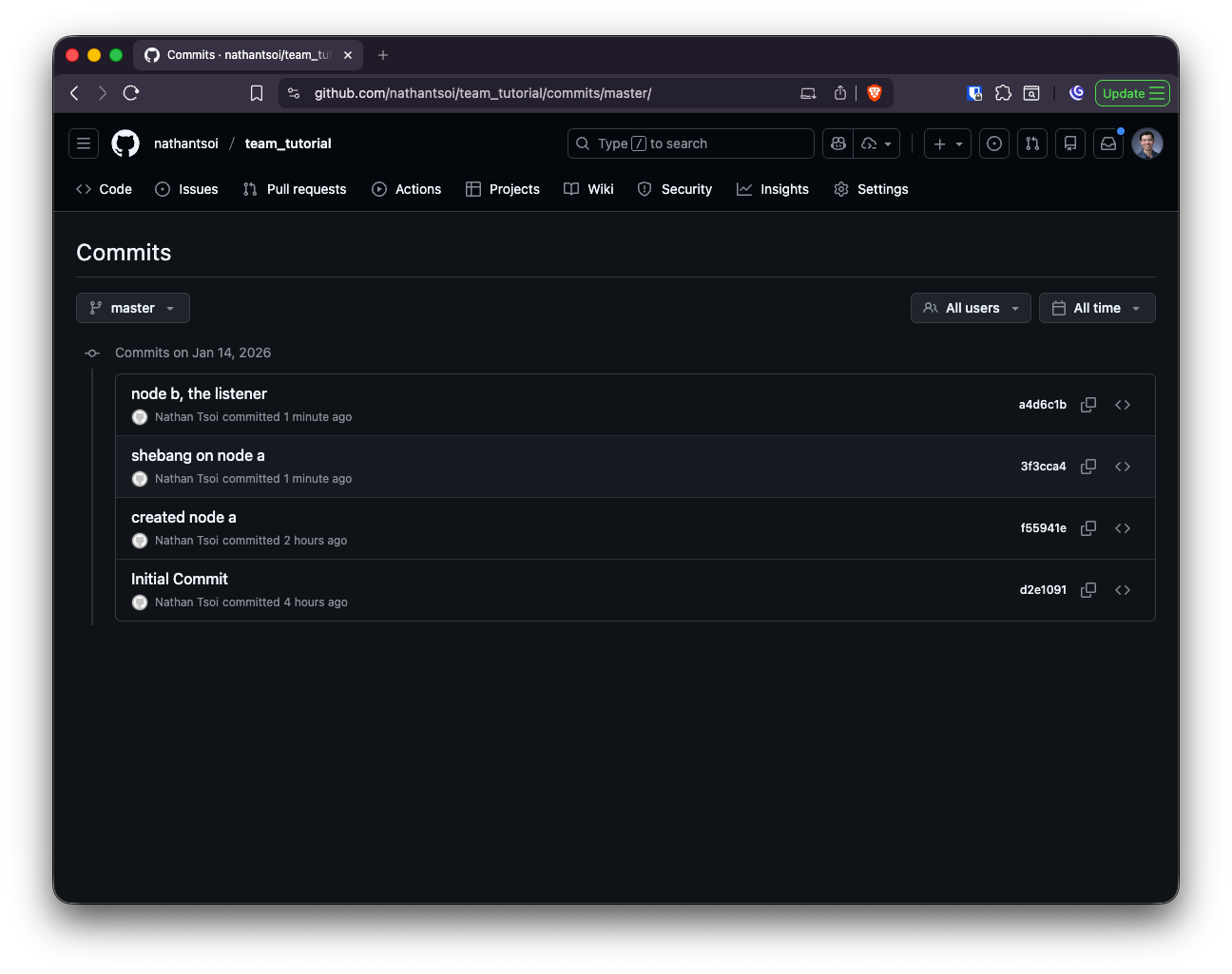Browse repository at commit 3f3cca4
The height and width of the screenshot is (974, 1232).
[1123, 467]
